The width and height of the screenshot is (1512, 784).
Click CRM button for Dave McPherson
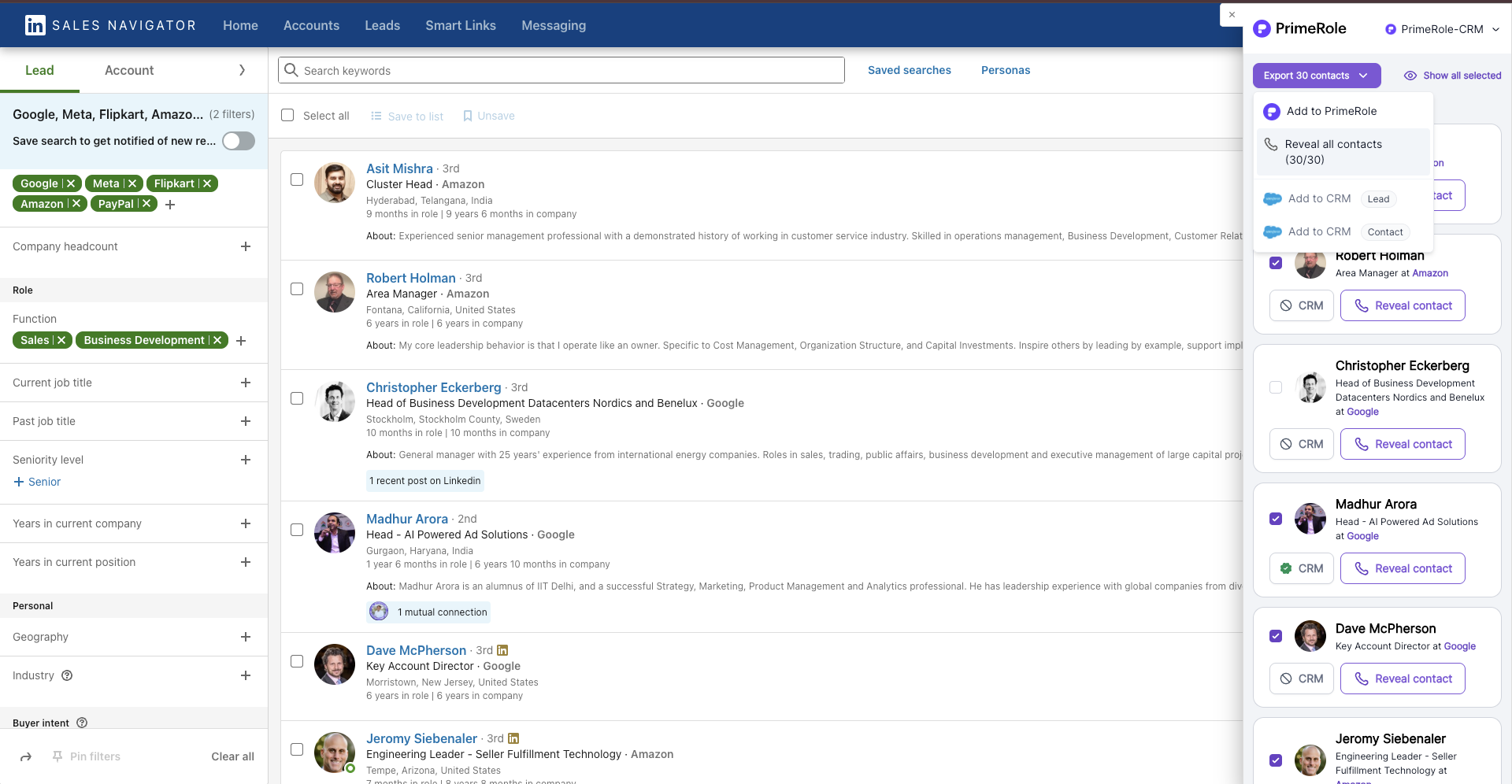tap(1301, 679)
